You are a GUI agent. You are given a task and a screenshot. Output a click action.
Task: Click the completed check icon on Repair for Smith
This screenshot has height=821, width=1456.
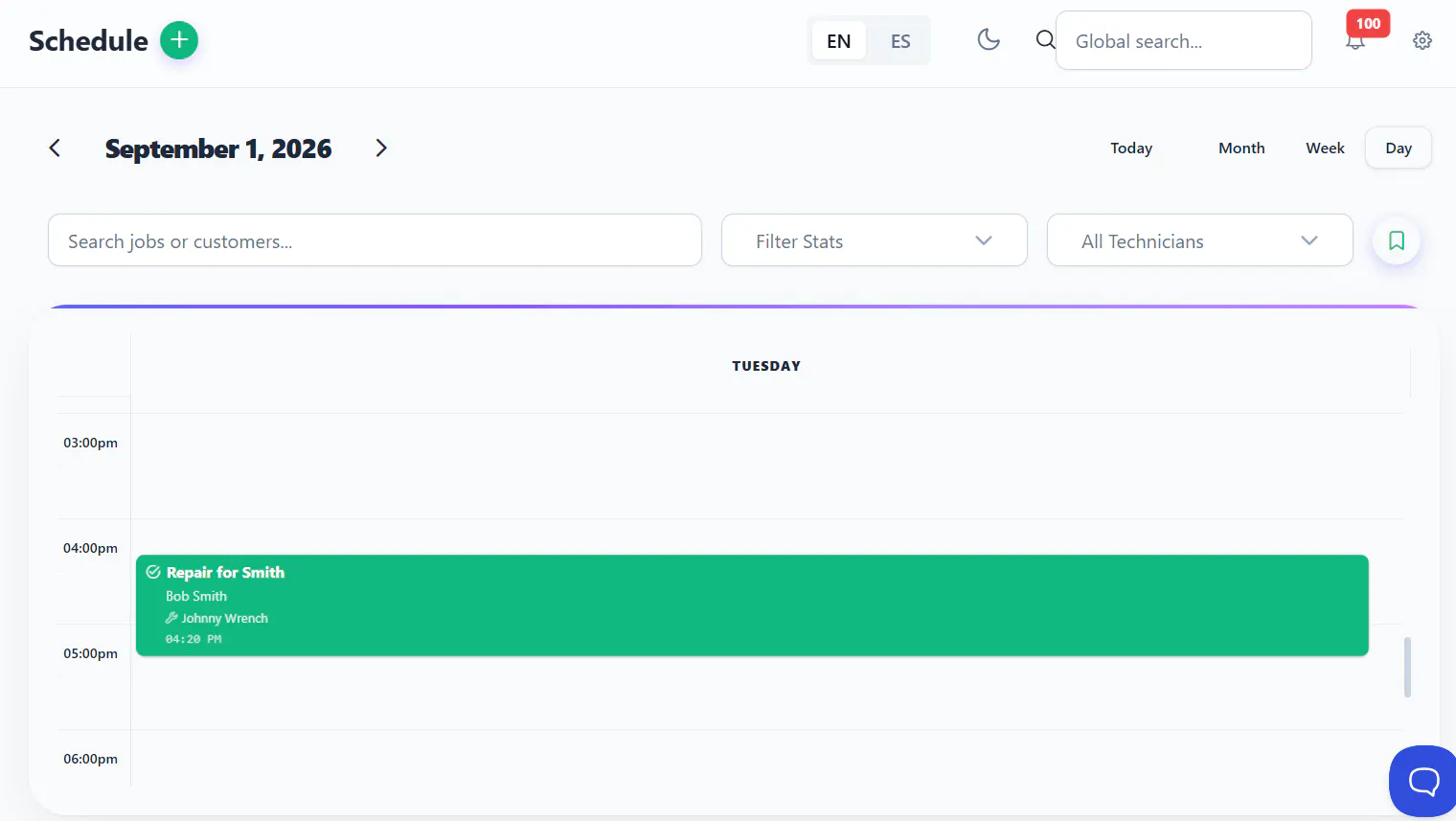pyautogui.click(x=153, y=572)
